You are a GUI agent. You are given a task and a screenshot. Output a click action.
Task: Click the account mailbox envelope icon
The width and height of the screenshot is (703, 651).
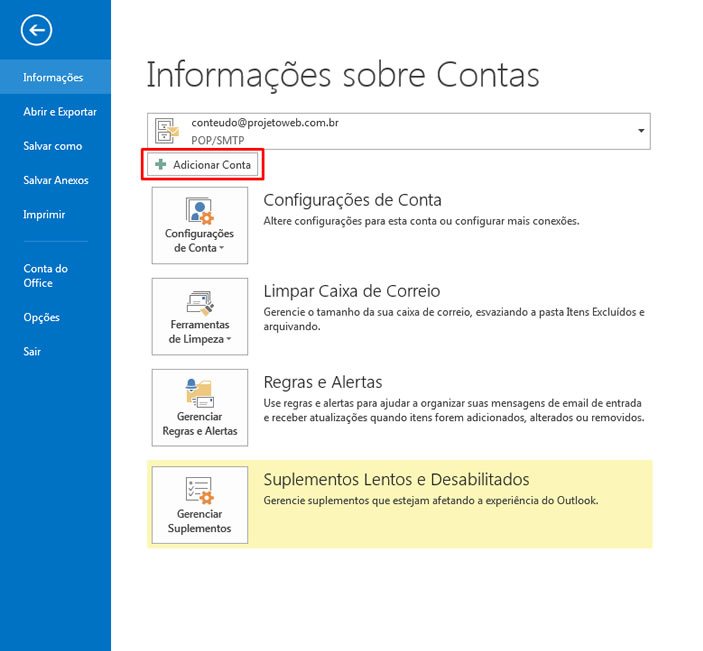167,131
